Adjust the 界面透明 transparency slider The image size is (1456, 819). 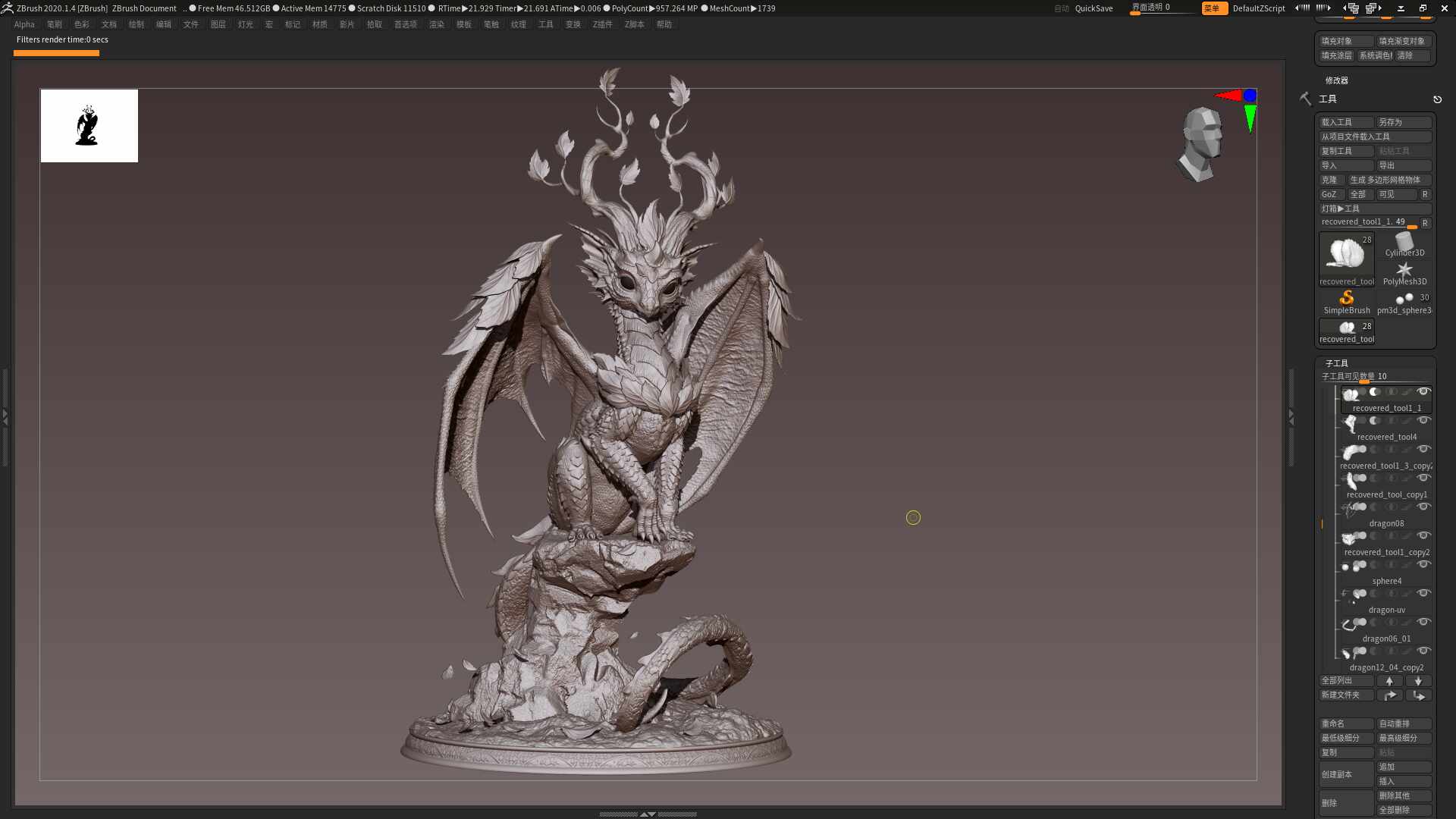1163,8
